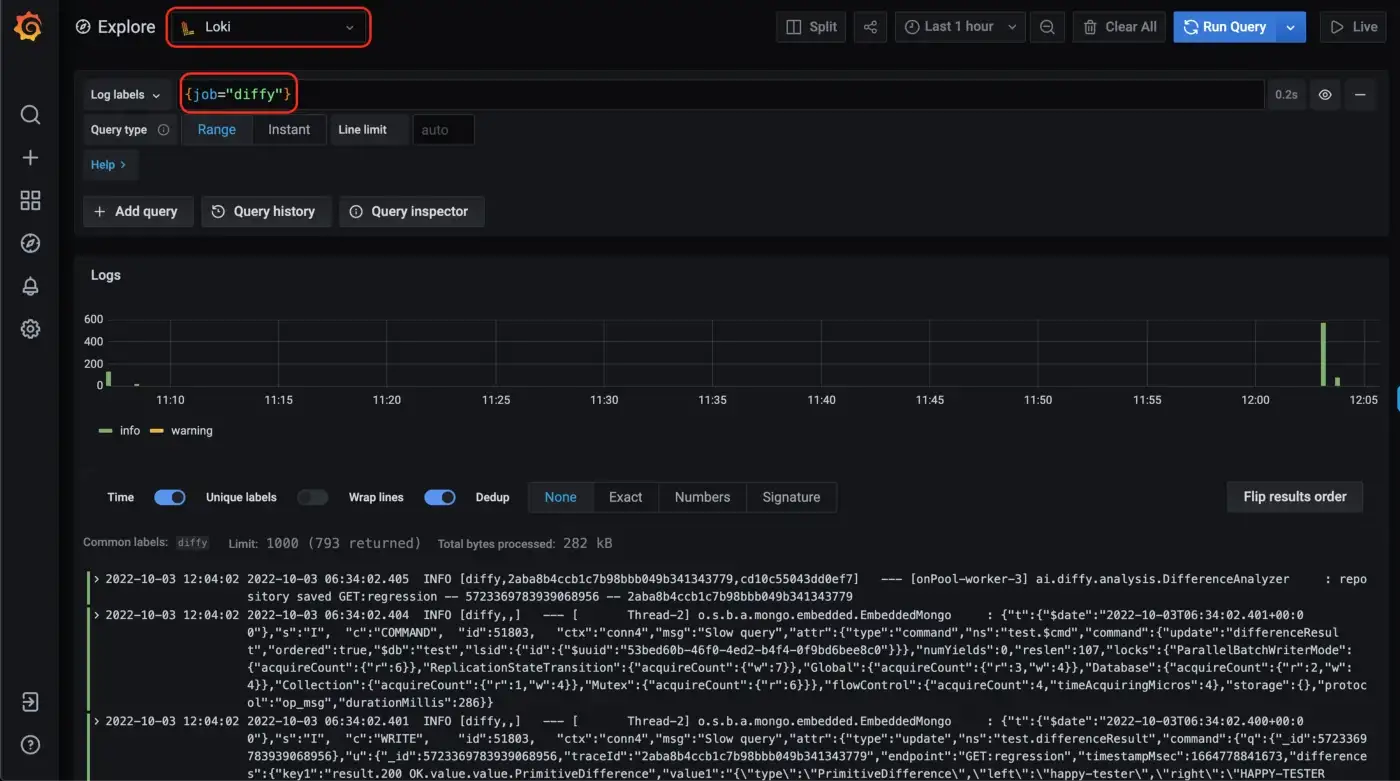Open Grafana home logo
Screen dimensions: 1400x781
pos(28,27)
